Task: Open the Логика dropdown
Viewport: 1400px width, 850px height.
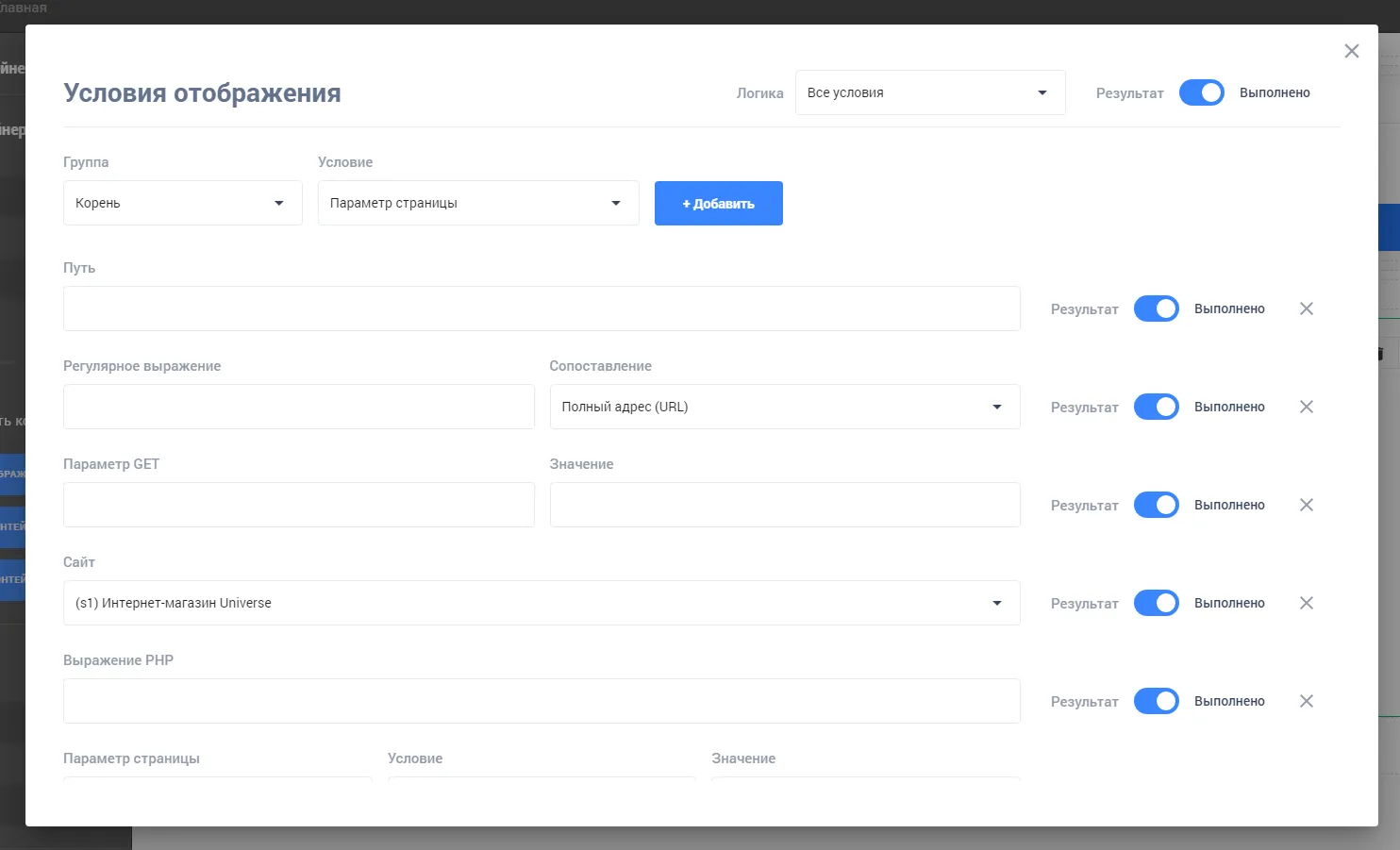Action: 929,92
